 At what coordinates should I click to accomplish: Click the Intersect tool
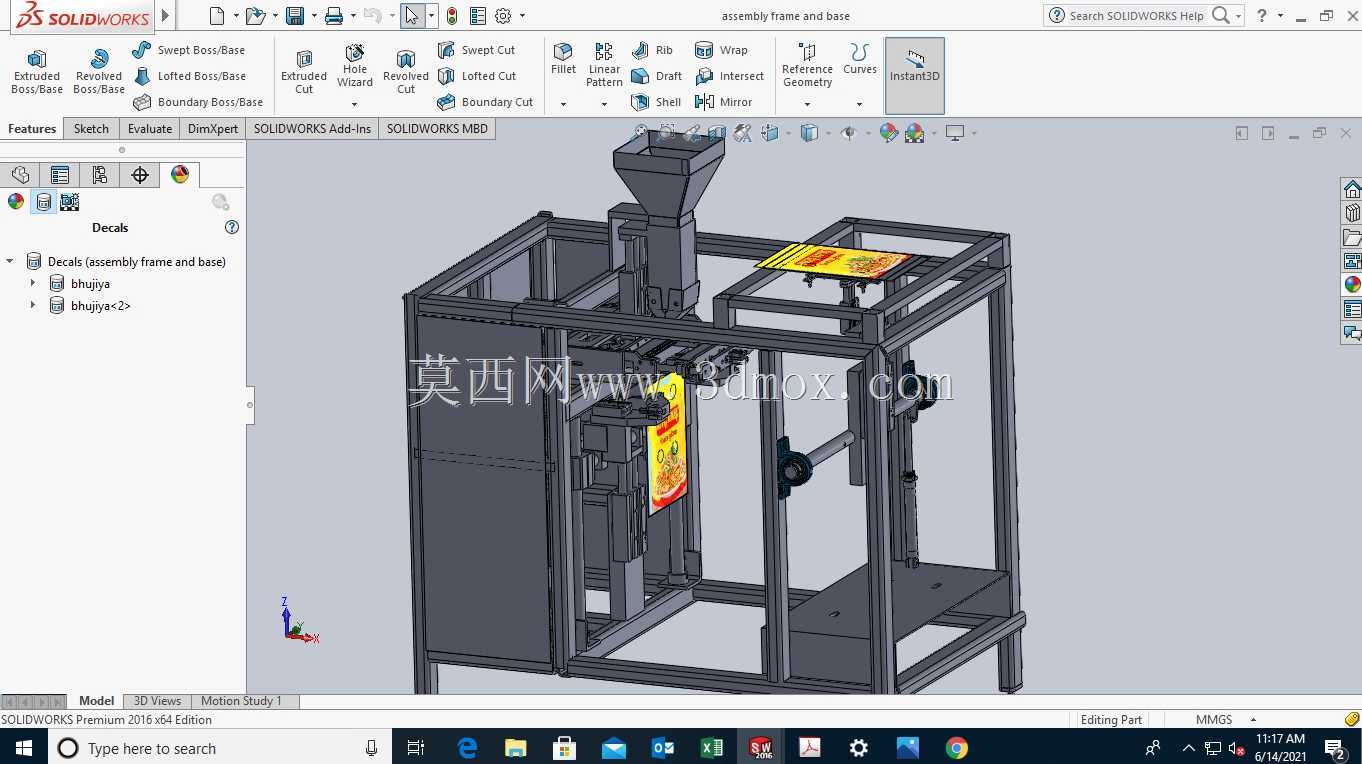729,76
